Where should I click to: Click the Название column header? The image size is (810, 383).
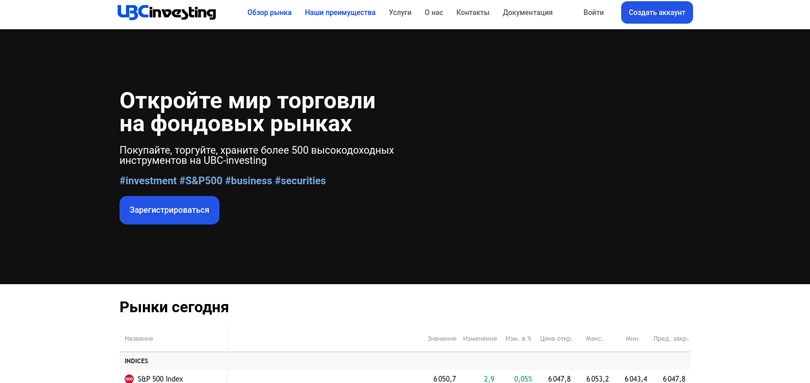(138, 339)
